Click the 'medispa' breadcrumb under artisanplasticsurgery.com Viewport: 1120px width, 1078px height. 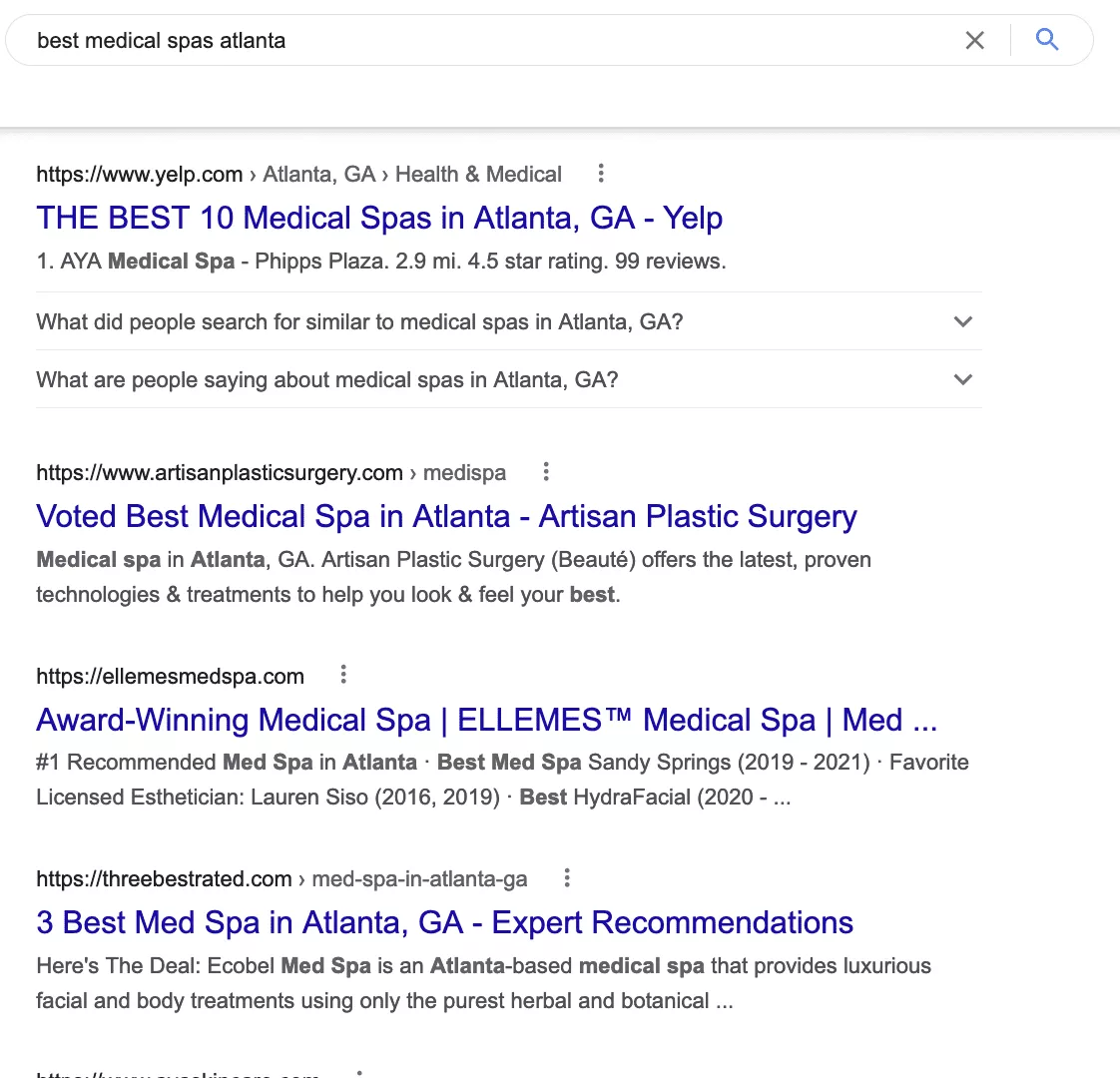(x=464, y=471)
